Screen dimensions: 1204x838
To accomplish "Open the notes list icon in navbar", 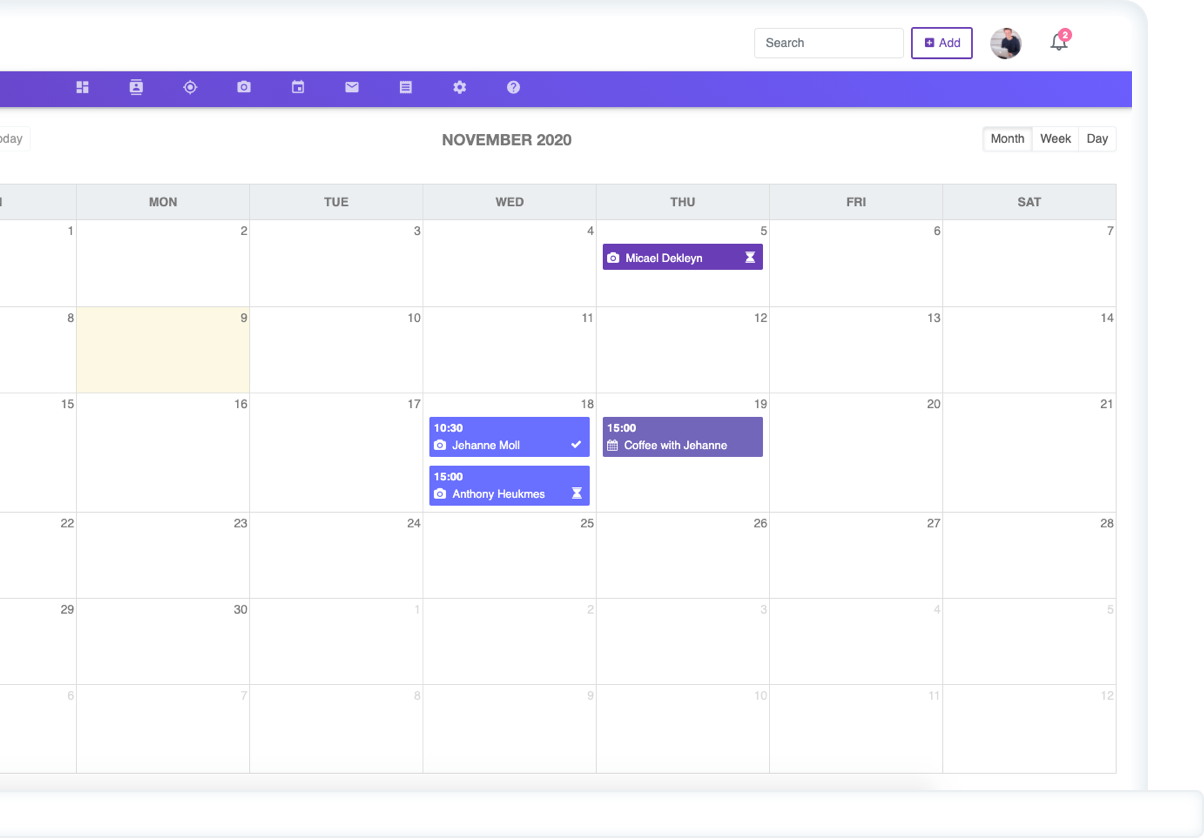I will coord(406,88).
